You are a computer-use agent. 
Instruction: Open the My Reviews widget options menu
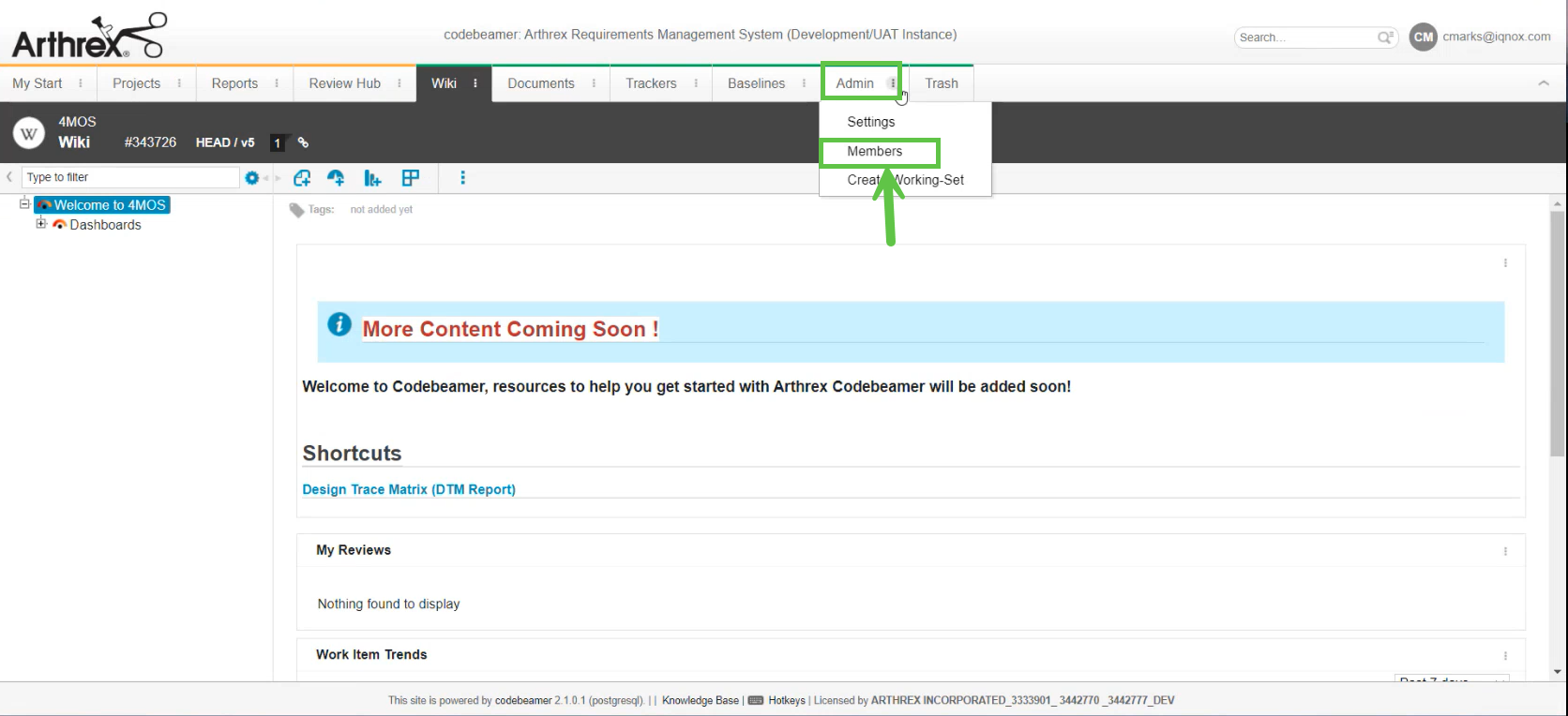pyautogui.click(x=1505, y=551)
